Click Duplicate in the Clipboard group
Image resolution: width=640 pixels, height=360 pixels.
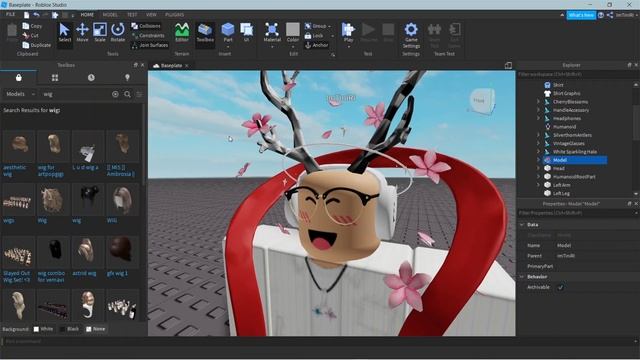coord(37,45)
